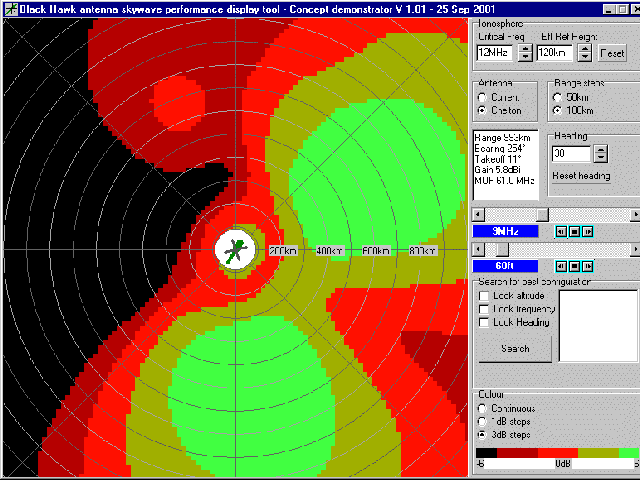
Task: Maximize the Black Hawk antenna window
Action: tap(622, 9)
